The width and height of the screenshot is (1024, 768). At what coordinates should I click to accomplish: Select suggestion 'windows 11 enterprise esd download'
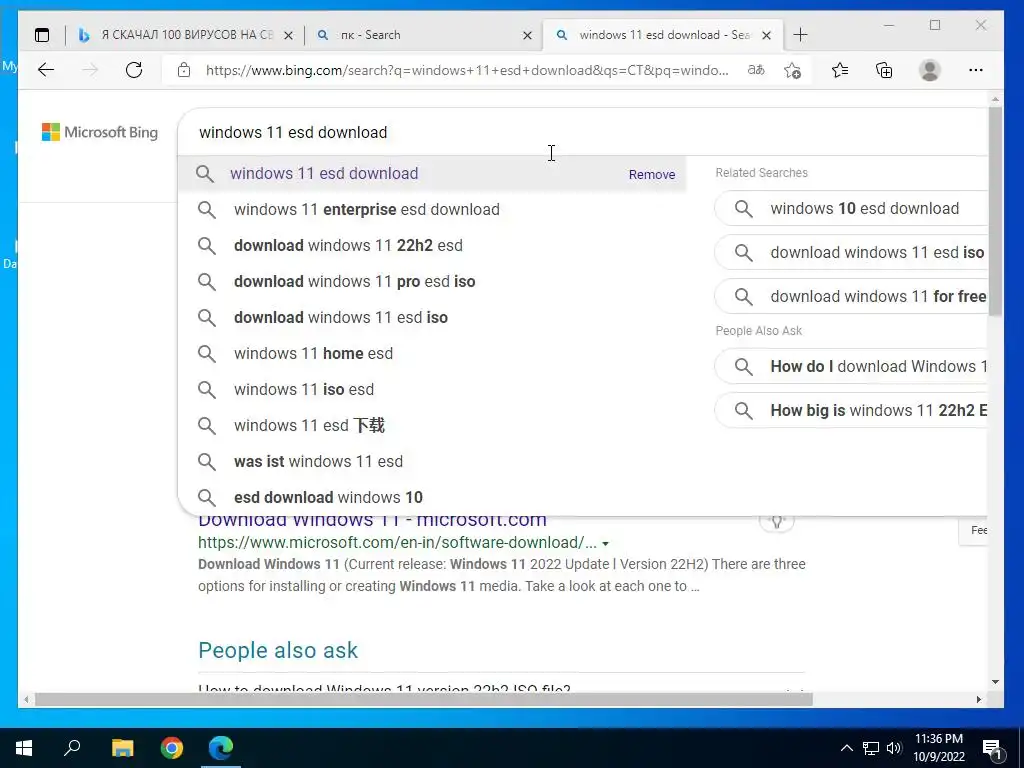click(432, 210)
